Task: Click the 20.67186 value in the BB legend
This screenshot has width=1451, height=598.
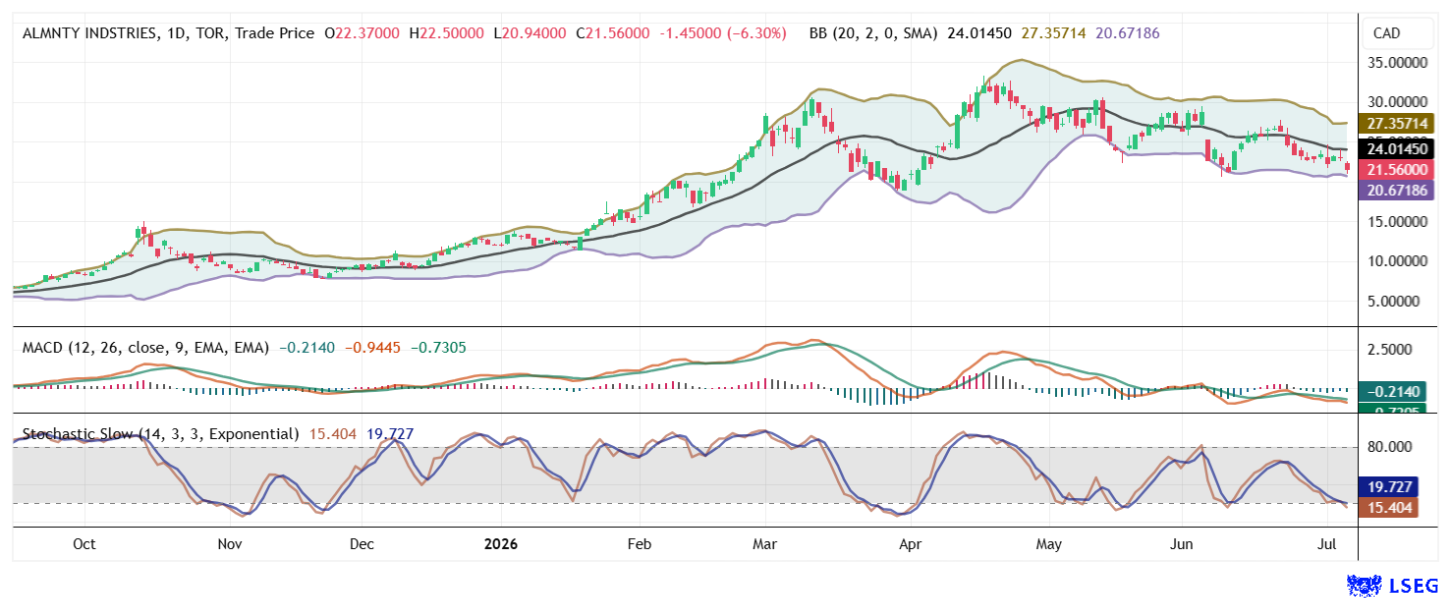Action: coord(1125,33)
